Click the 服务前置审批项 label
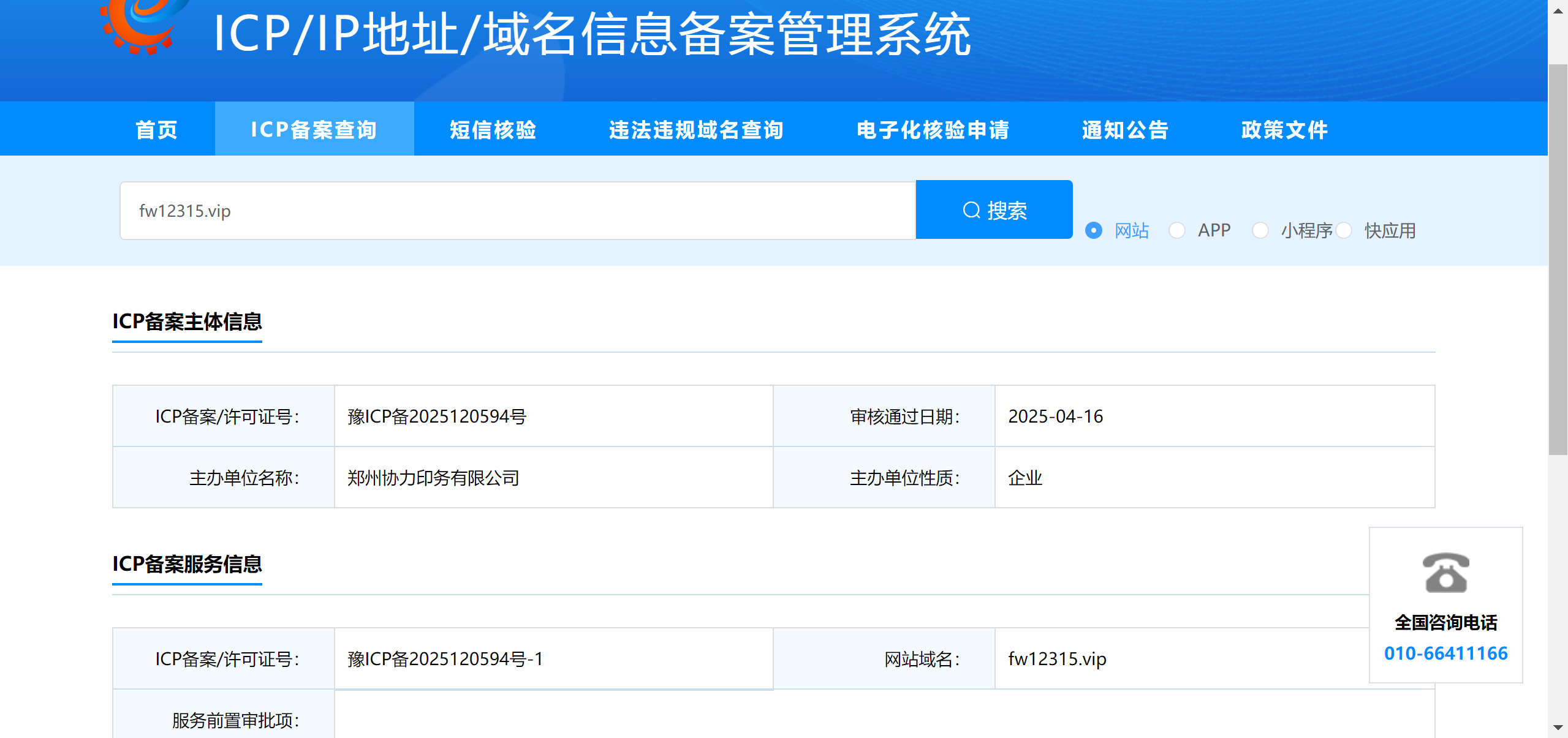The height and width of the screenshot is (738, 1568). pyautogui.click(x=235, y=720)
